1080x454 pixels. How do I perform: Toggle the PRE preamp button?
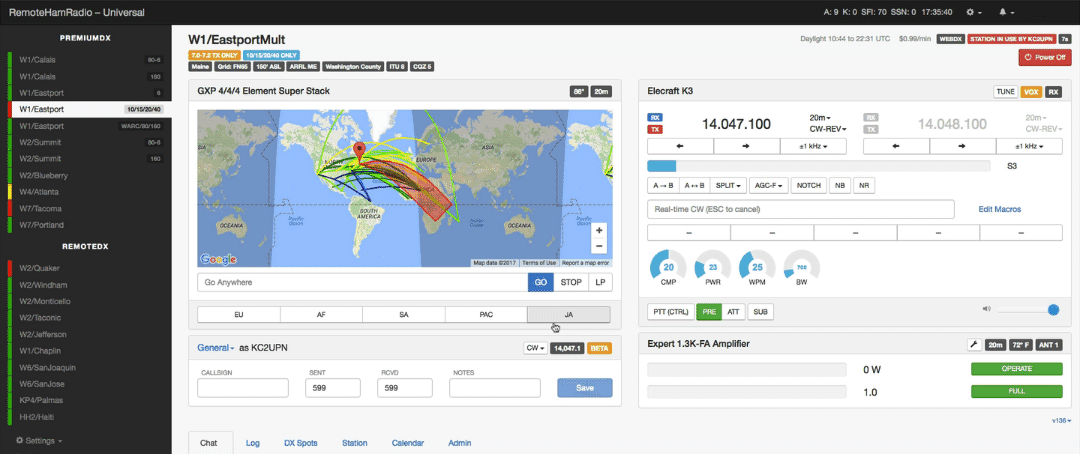[x=709, y=312]
